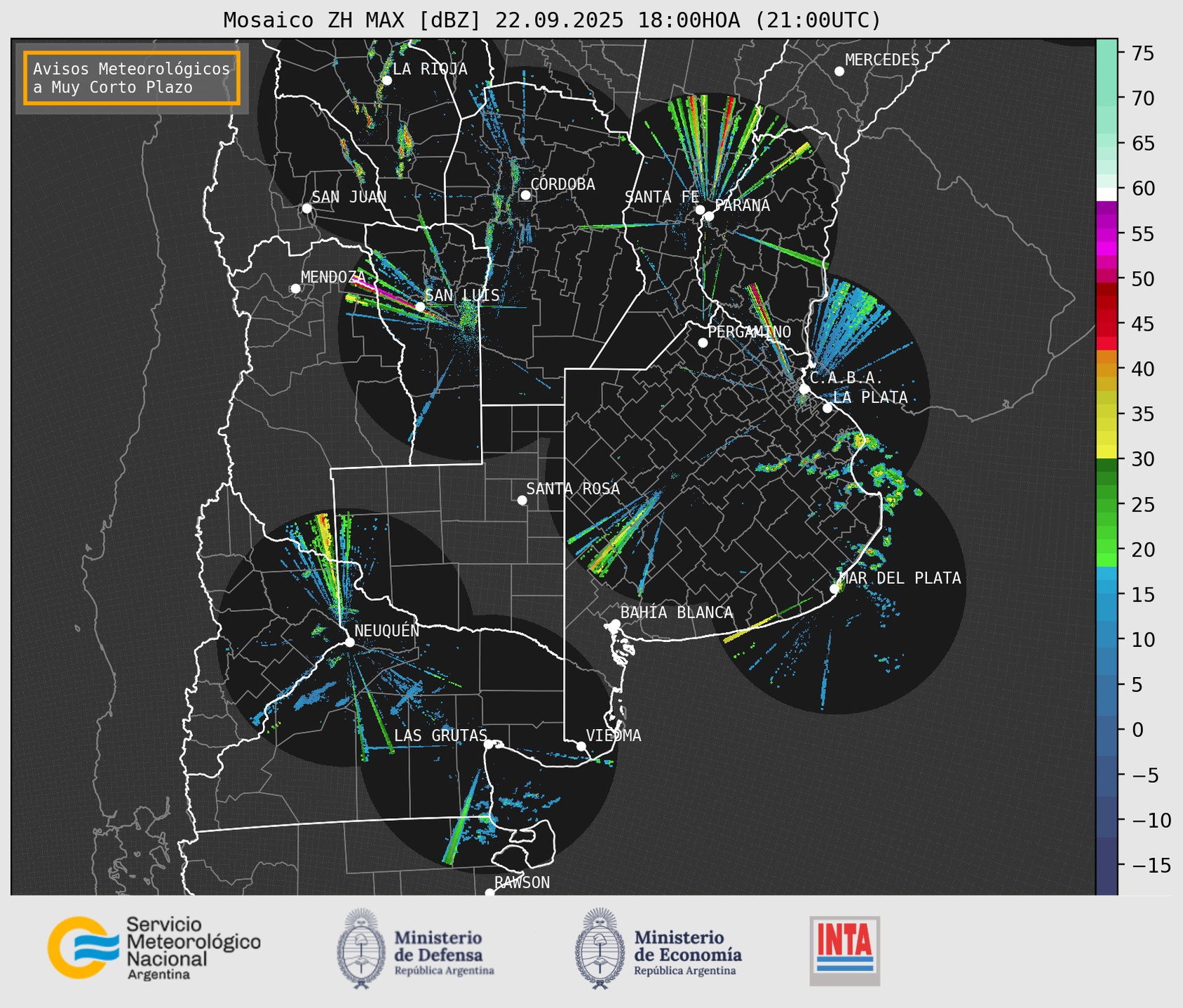This screenshot has height=1008, width=1183.
Task: Select the Neuquén city marker dot
Action: tap(349, 642)
